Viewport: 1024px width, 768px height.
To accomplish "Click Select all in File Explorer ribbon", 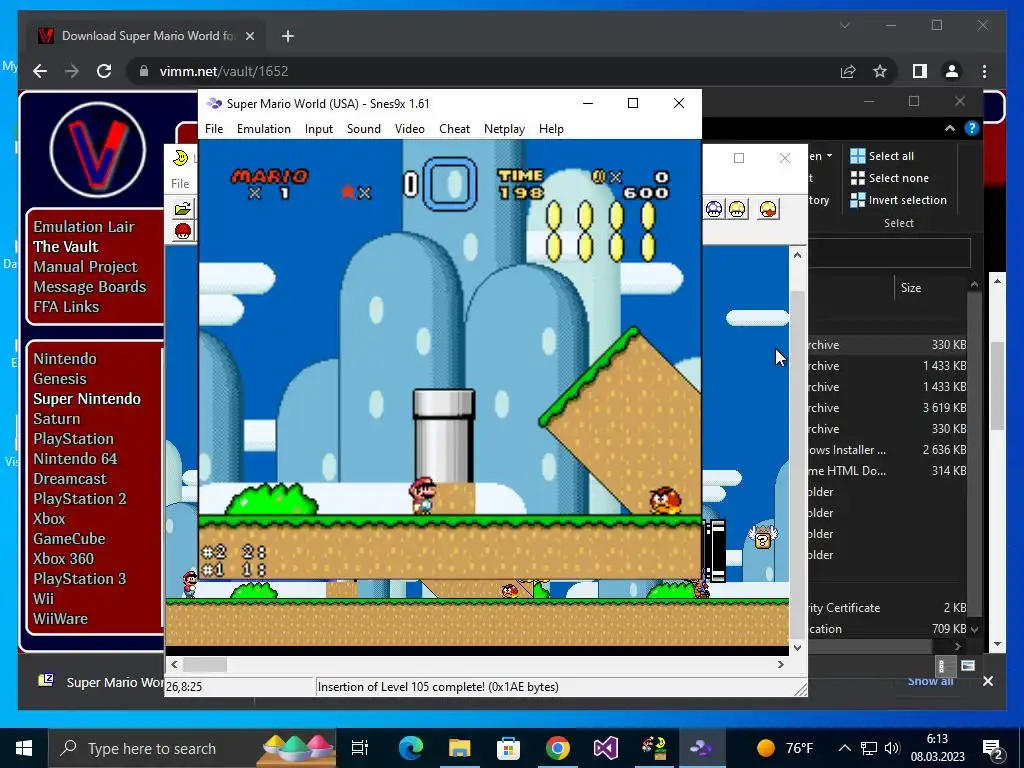I will click(882, 155).
